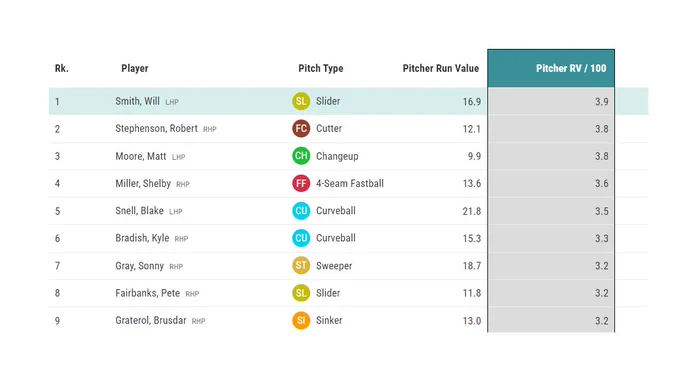Click Blake Snell's CU curveball icon
680x369 pixels.
[301, 211]
